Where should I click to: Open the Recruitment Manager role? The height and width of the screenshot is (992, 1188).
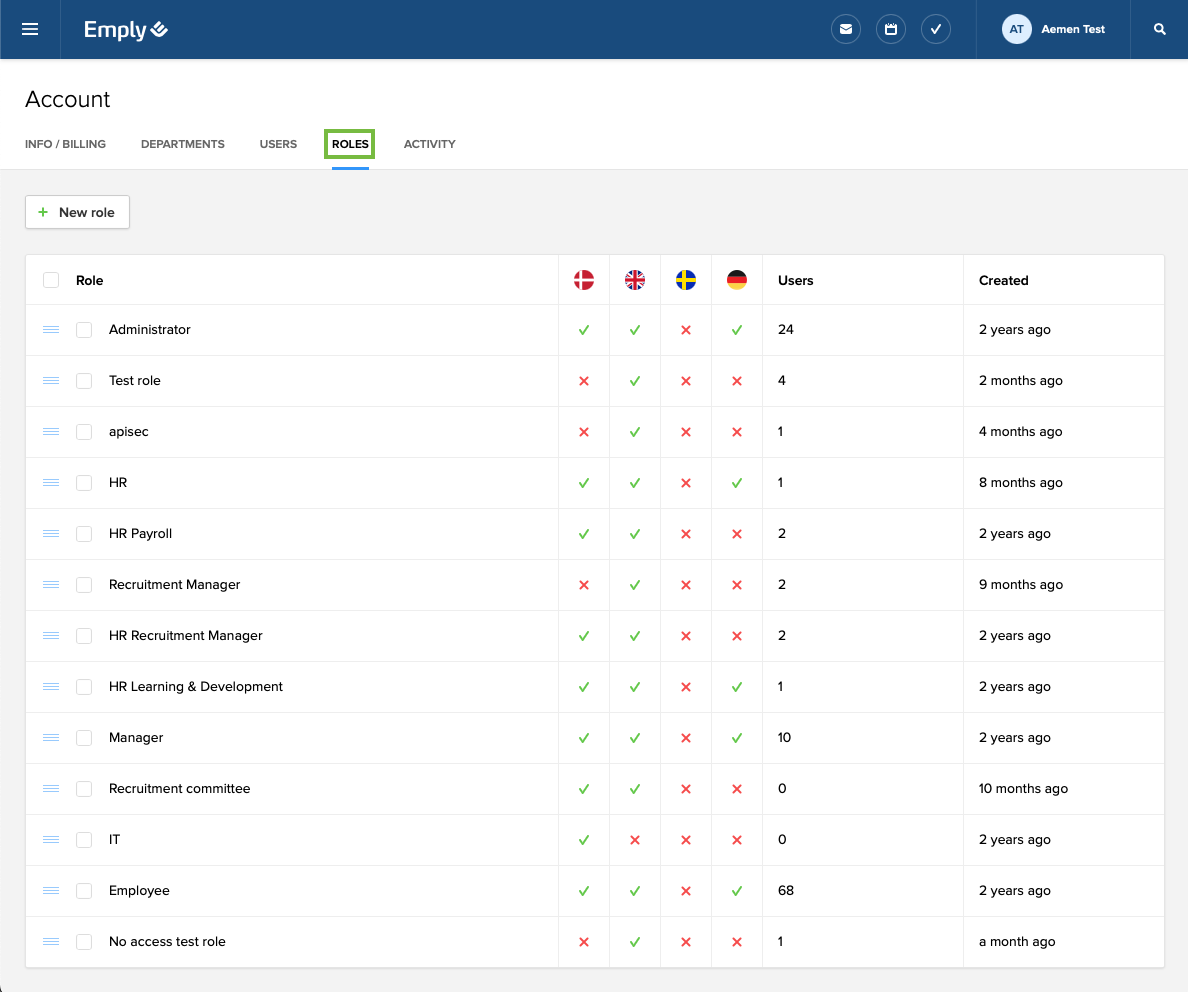[x=175, y=585]
